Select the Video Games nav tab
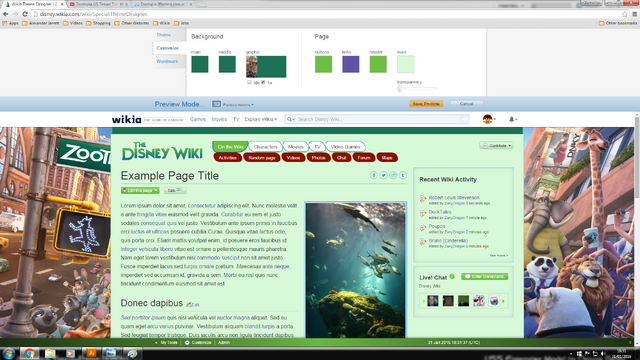640x360 pixels. 345,147
